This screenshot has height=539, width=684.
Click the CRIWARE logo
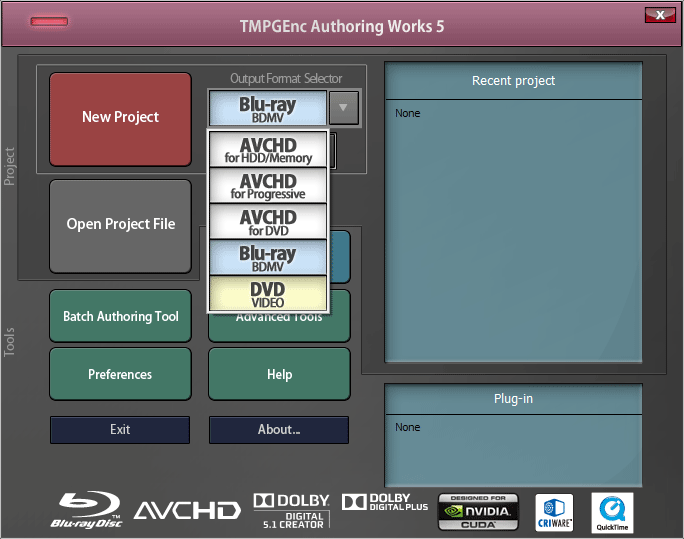point(554,512)
